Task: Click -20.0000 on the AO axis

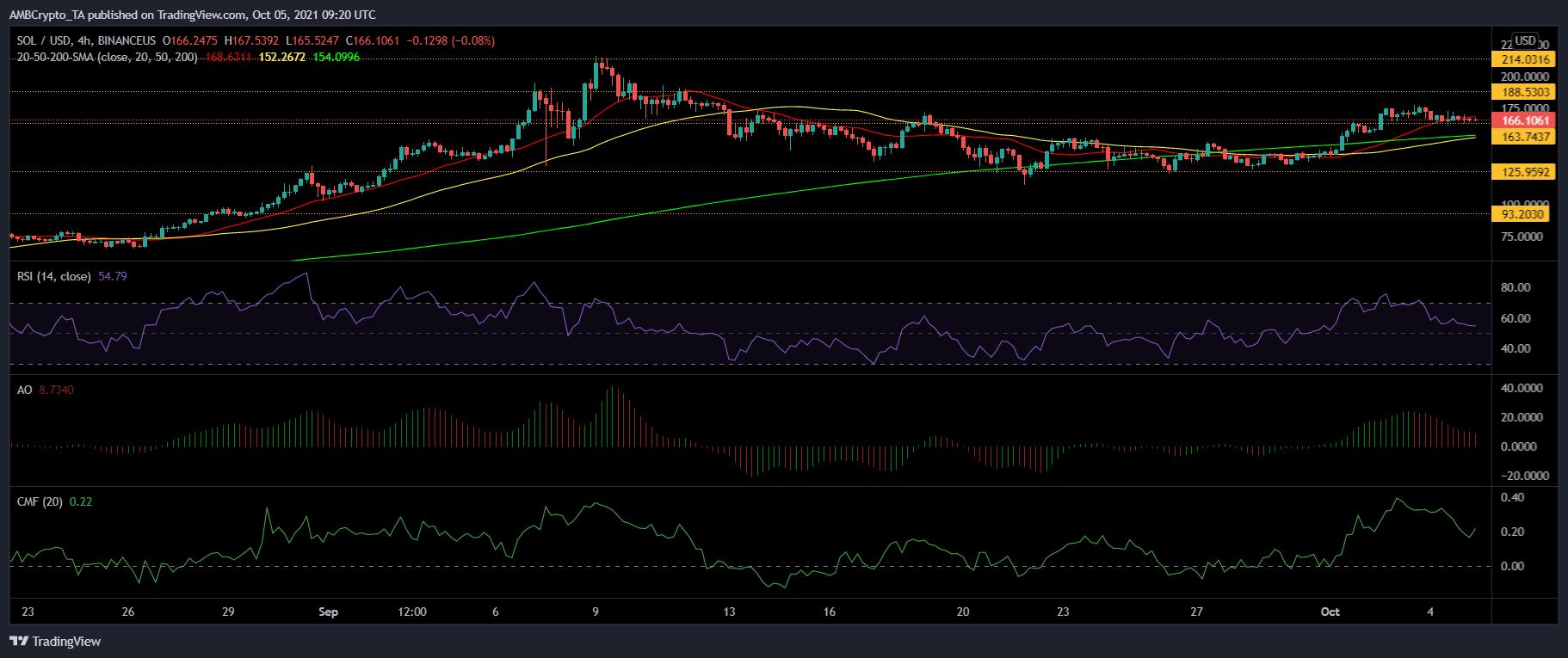Action: [1524, 476]
